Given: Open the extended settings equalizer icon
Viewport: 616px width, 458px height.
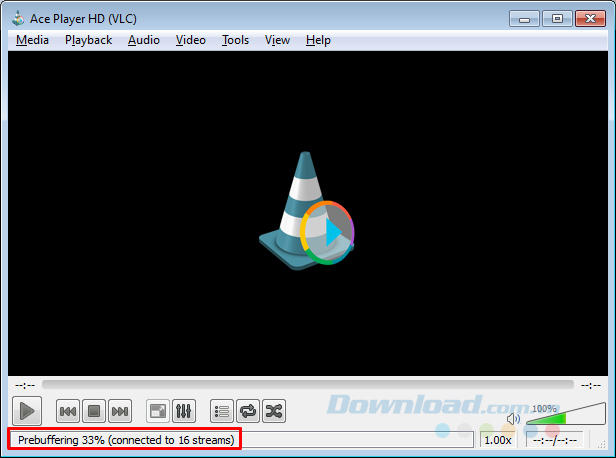Looking at the screenshot, I should [x=183, y=411].
